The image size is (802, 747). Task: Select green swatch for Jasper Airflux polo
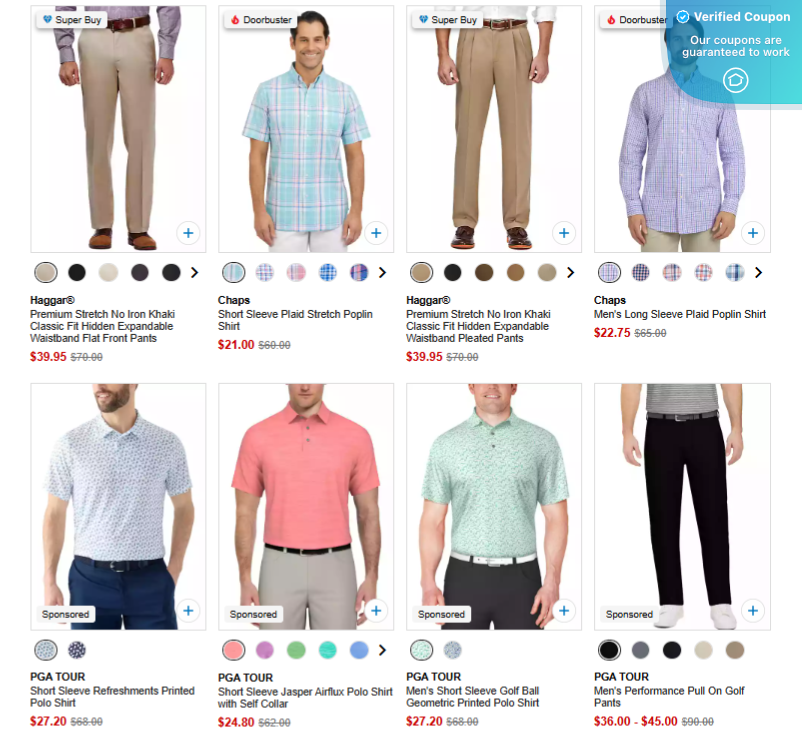click(296, 650)
